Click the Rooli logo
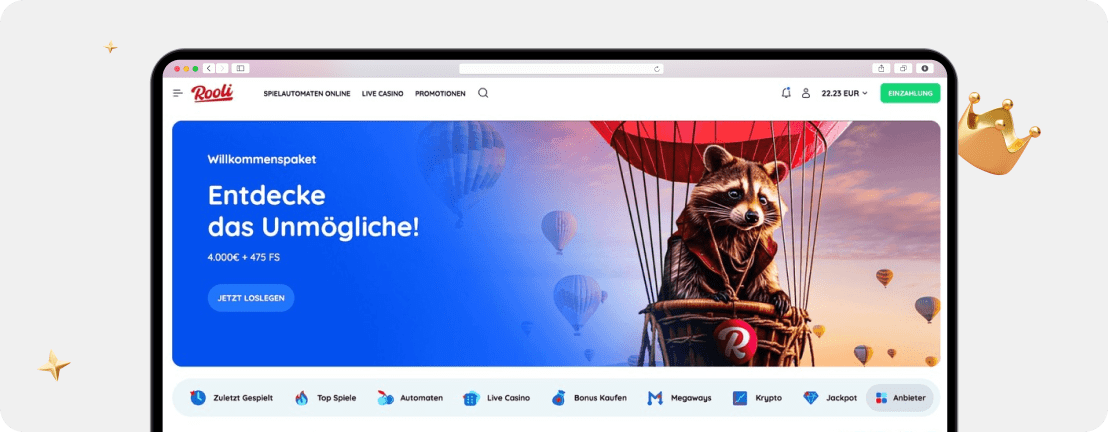This screenshot has height=432, width=1108. click(x=212, y=93)
